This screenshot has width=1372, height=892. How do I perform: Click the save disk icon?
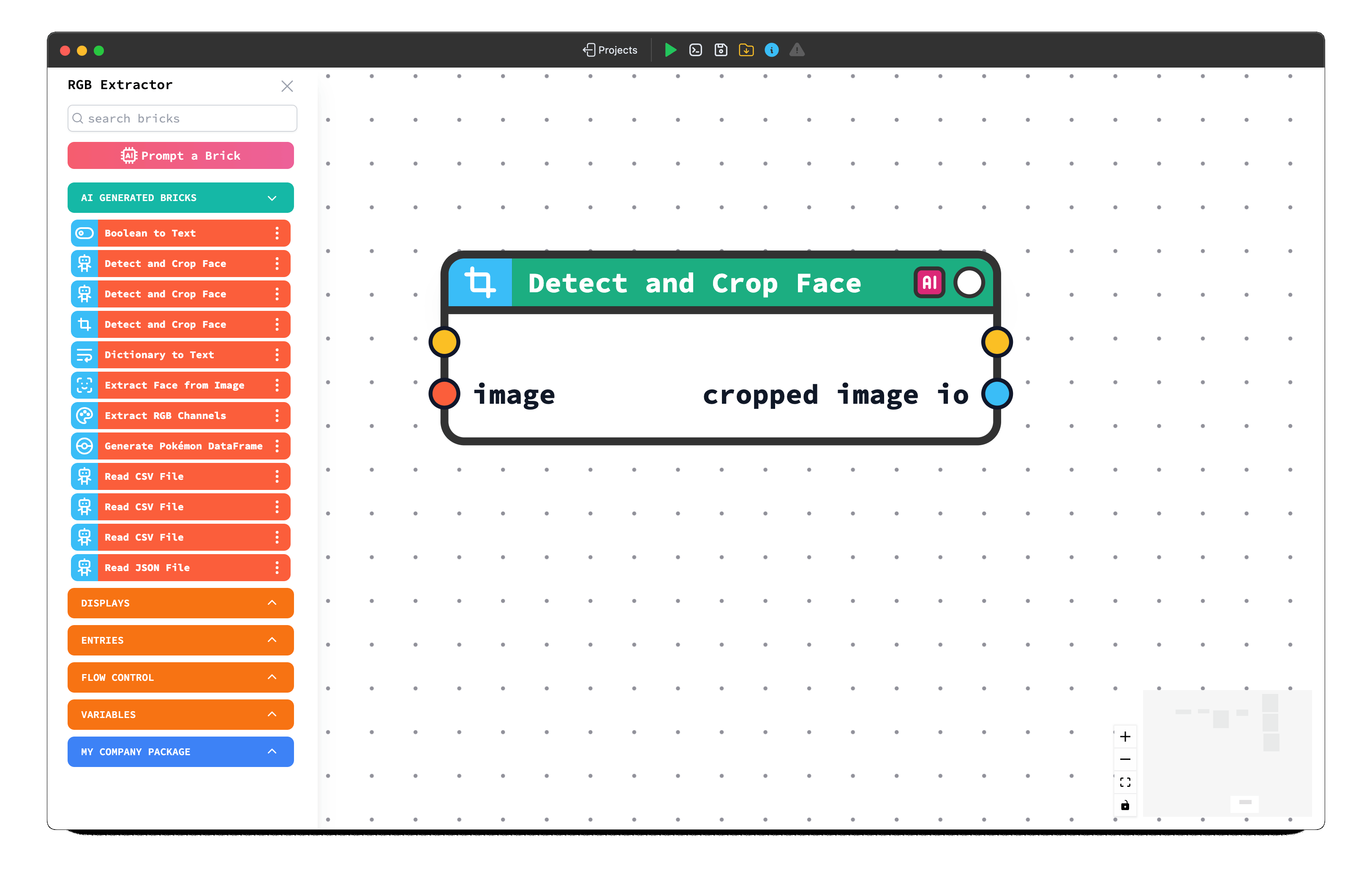click(x=721, y=50)
